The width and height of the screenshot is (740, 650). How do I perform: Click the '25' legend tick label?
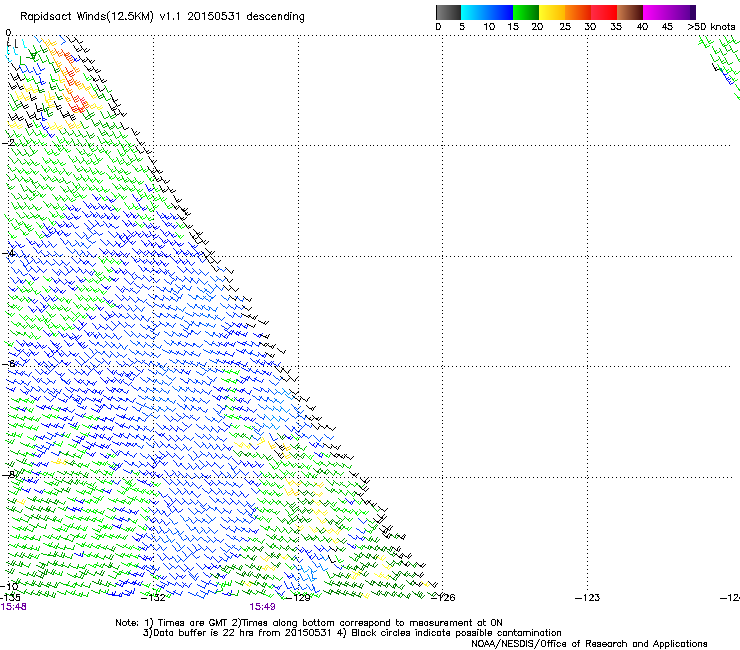(565, 27)
